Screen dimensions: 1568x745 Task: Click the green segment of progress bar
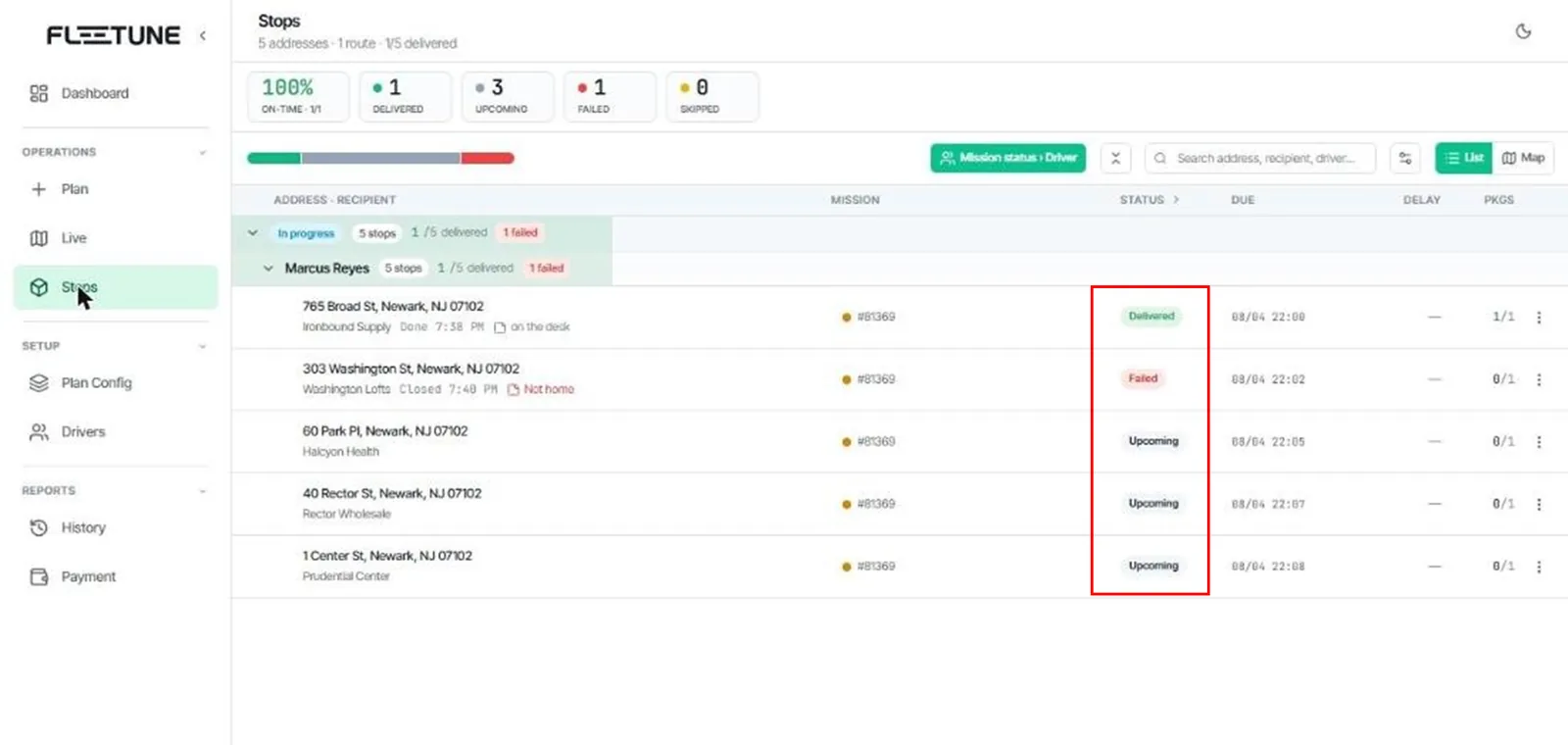click(273, 158)
